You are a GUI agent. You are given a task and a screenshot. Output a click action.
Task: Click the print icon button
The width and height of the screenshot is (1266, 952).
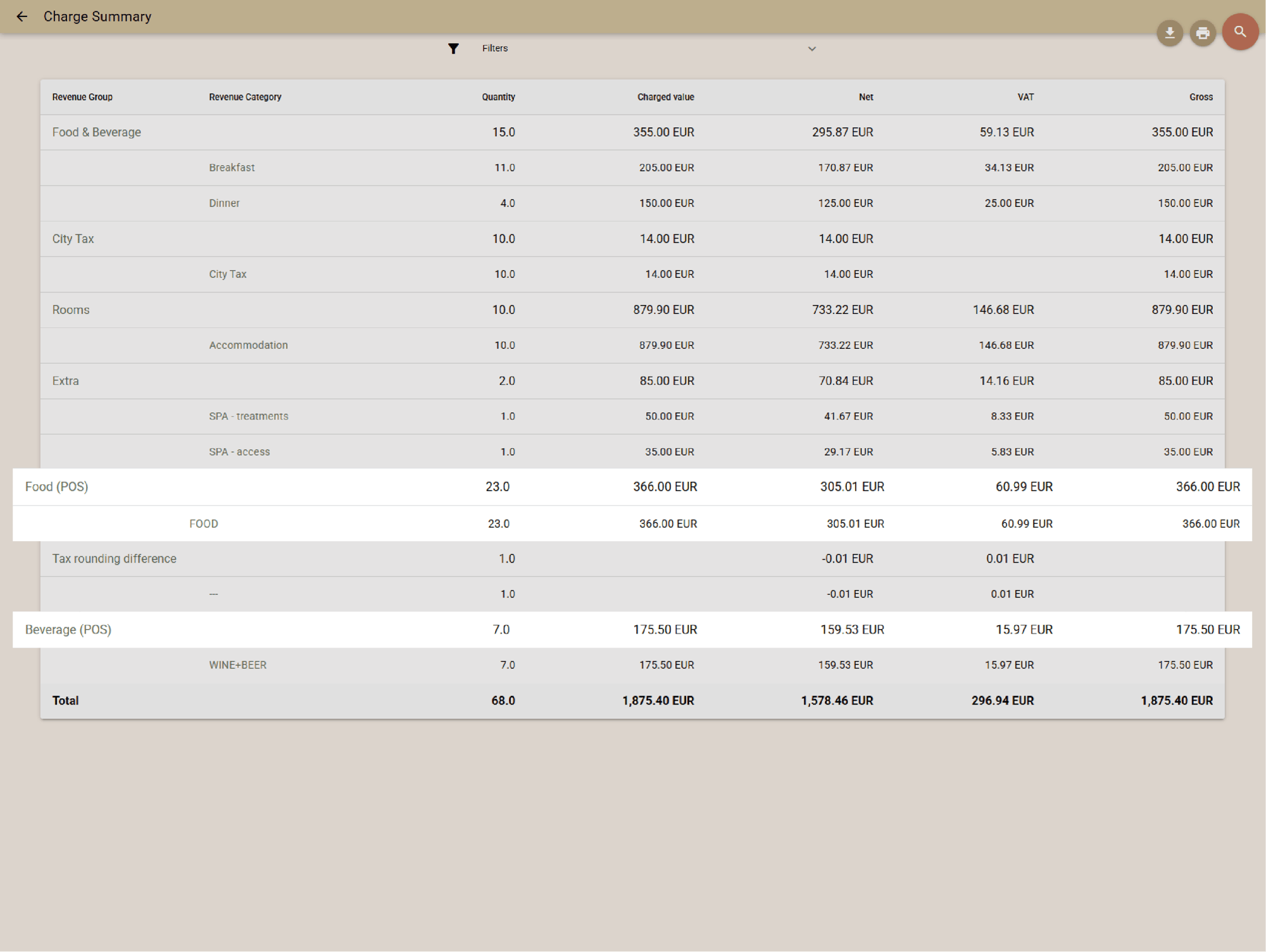(1202, 33)
